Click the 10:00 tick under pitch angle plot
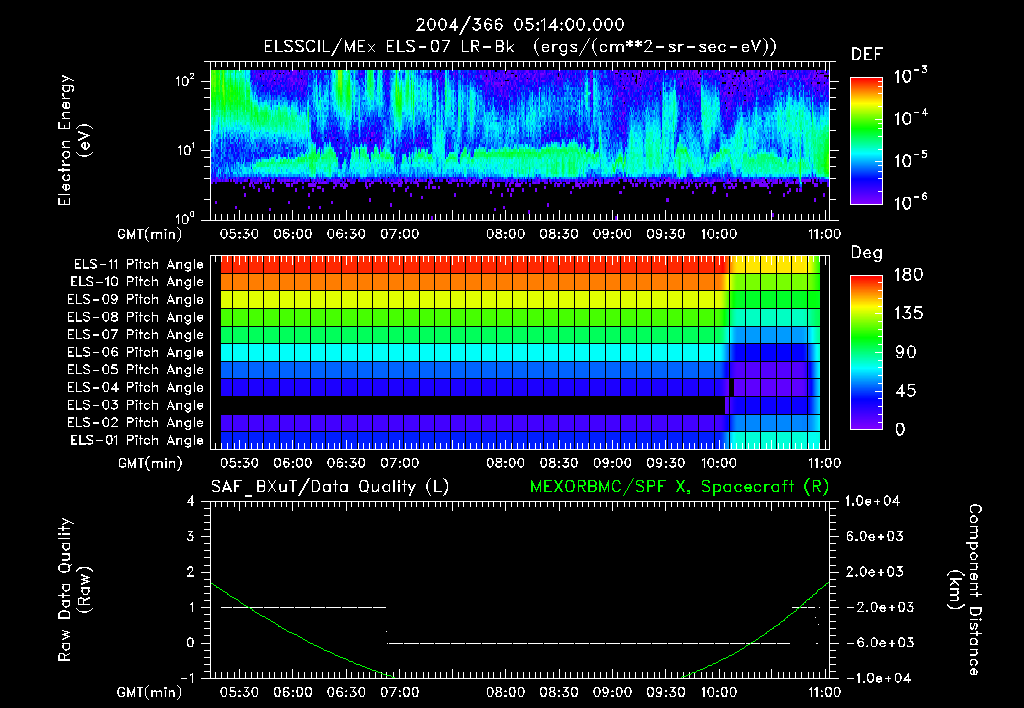Image resolution: width=1024 pixels, height=708 pixels. click(x=719, y=464)
